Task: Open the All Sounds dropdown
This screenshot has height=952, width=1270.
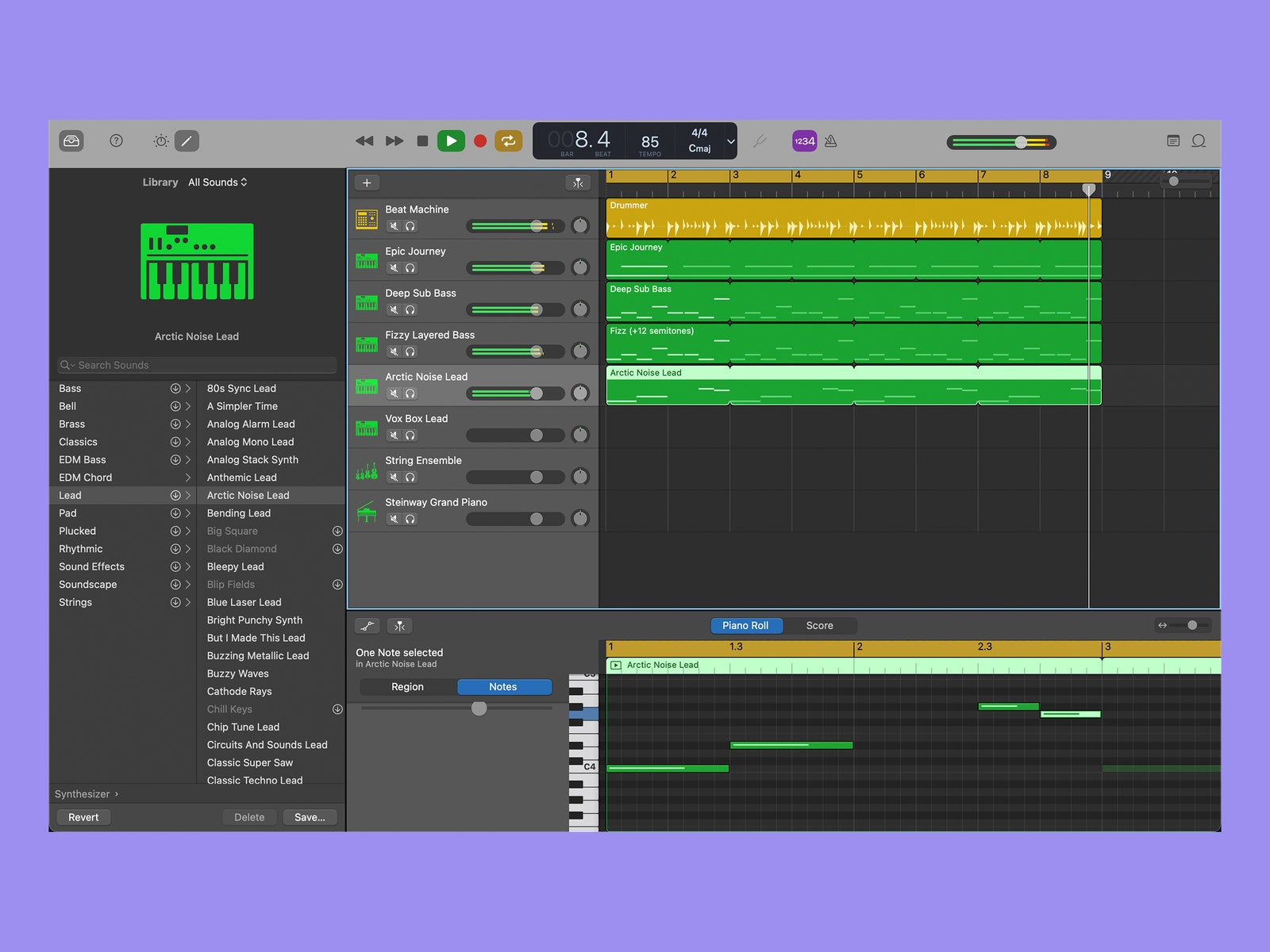Action: pos(217,182)
